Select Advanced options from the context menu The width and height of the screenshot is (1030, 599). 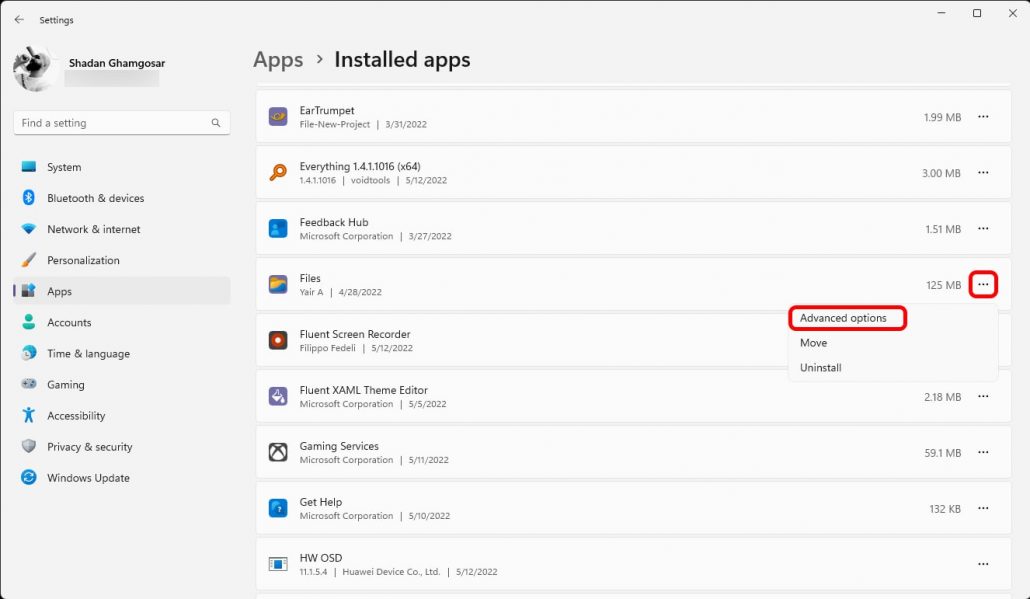pos(843,318)
